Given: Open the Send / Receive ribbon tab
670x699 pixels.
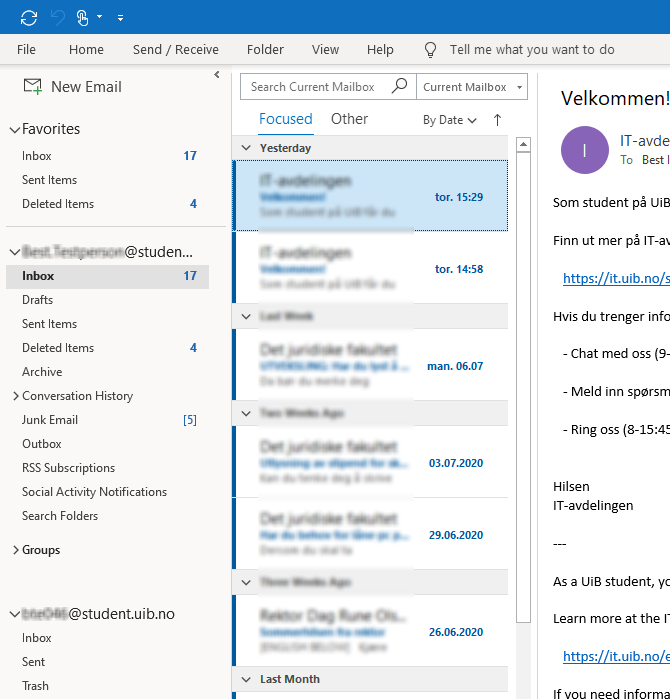Looking at the screenshot, I should 175,49.
